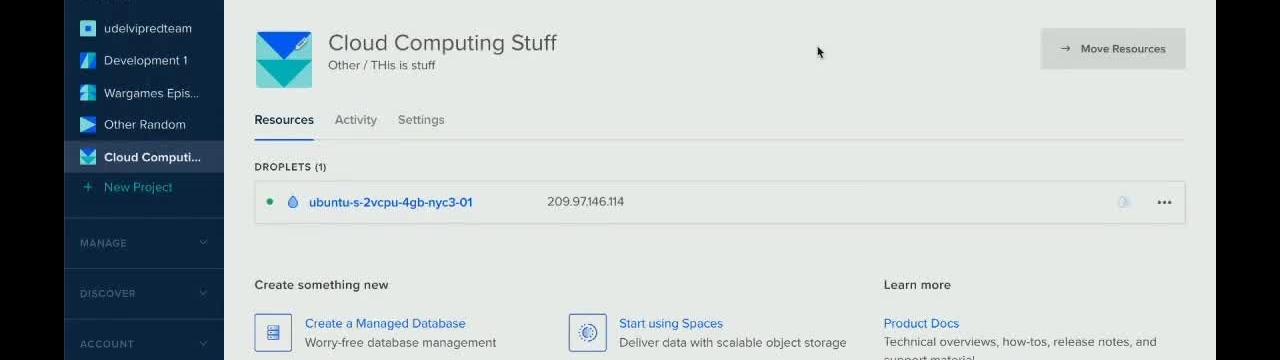This screenshot has width=1280, height=360.
Task: Click the Other Random project icon
Action: click(88, 125)
